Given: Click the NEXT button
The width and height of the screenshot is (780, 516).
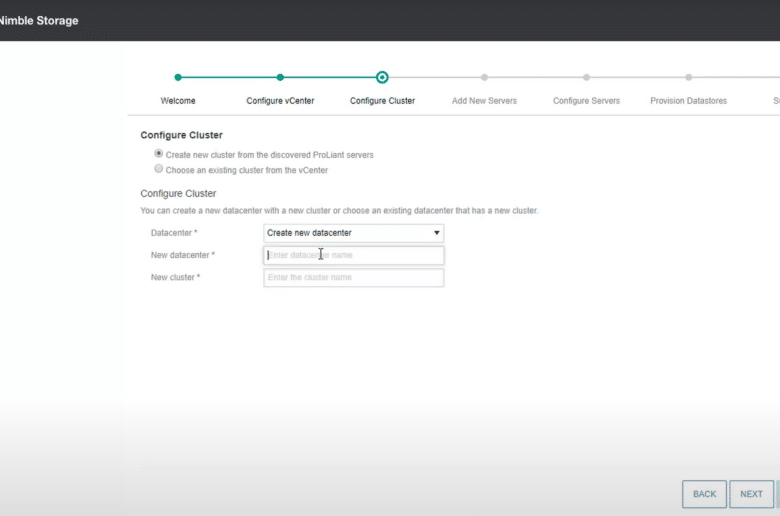Looking at the screenshot, I should pos(751,494).
